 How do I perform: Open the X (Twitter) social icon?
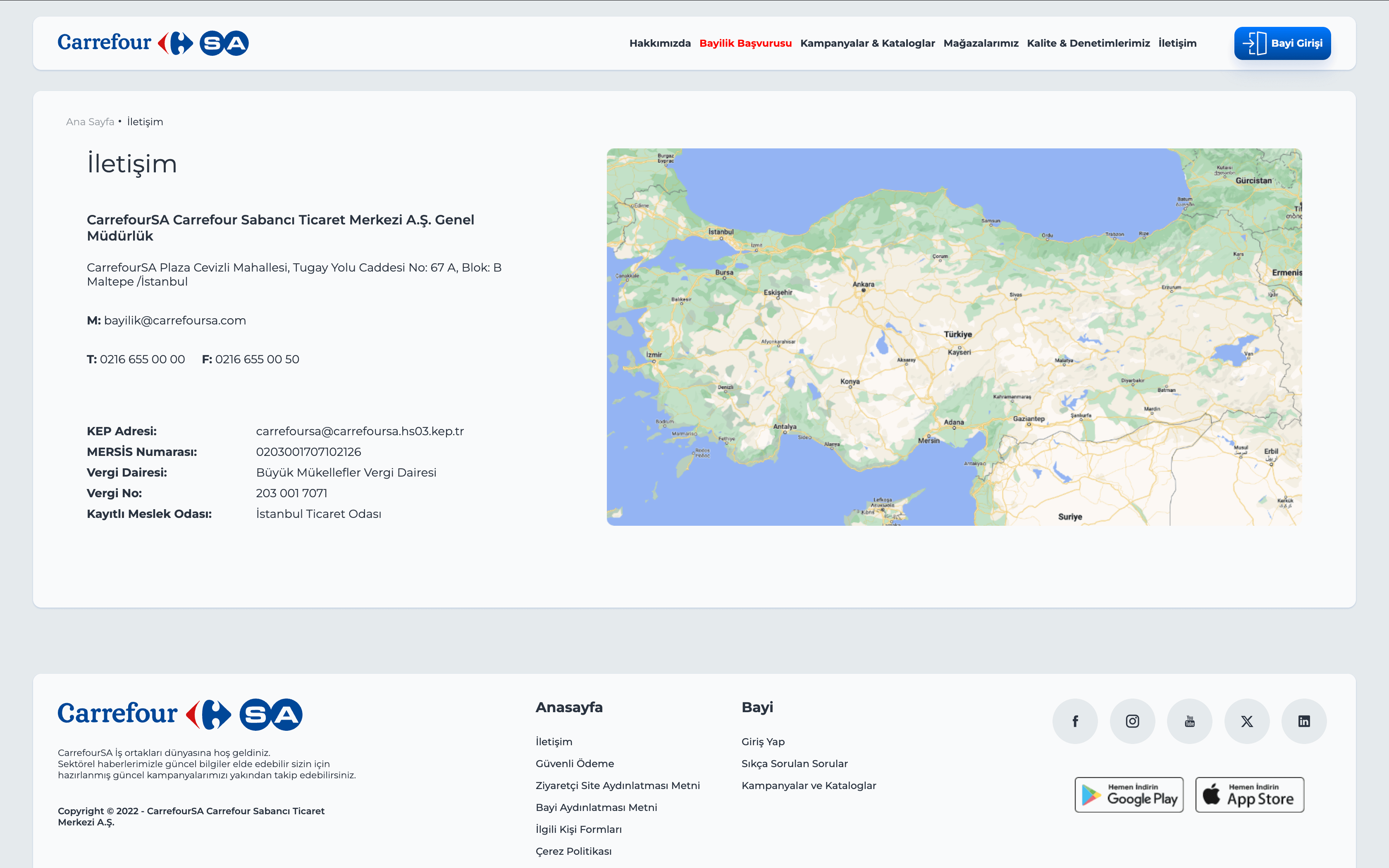point(1247,721)
